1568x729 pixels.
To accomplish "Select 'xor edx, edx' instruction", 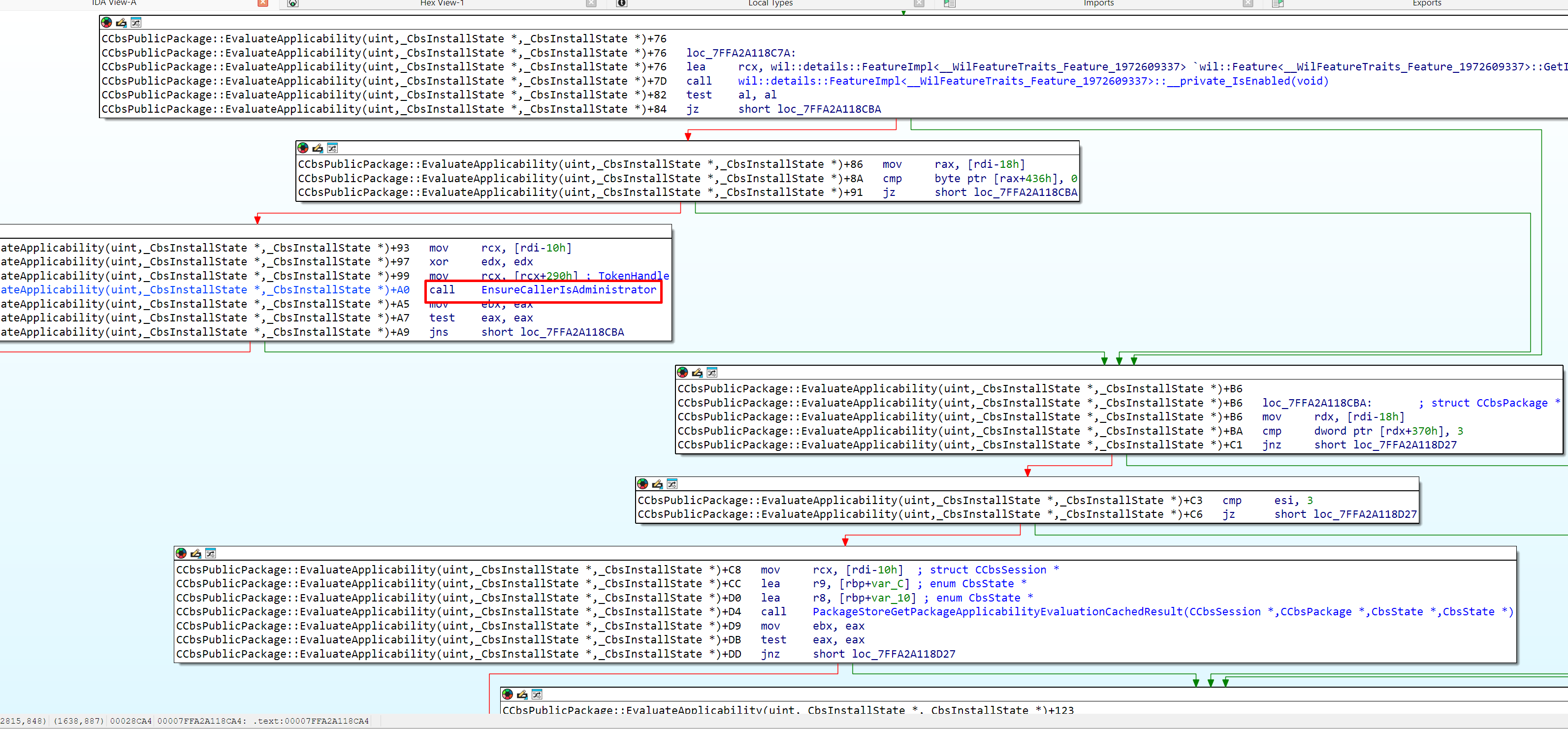I will click(x=481, y=262).
